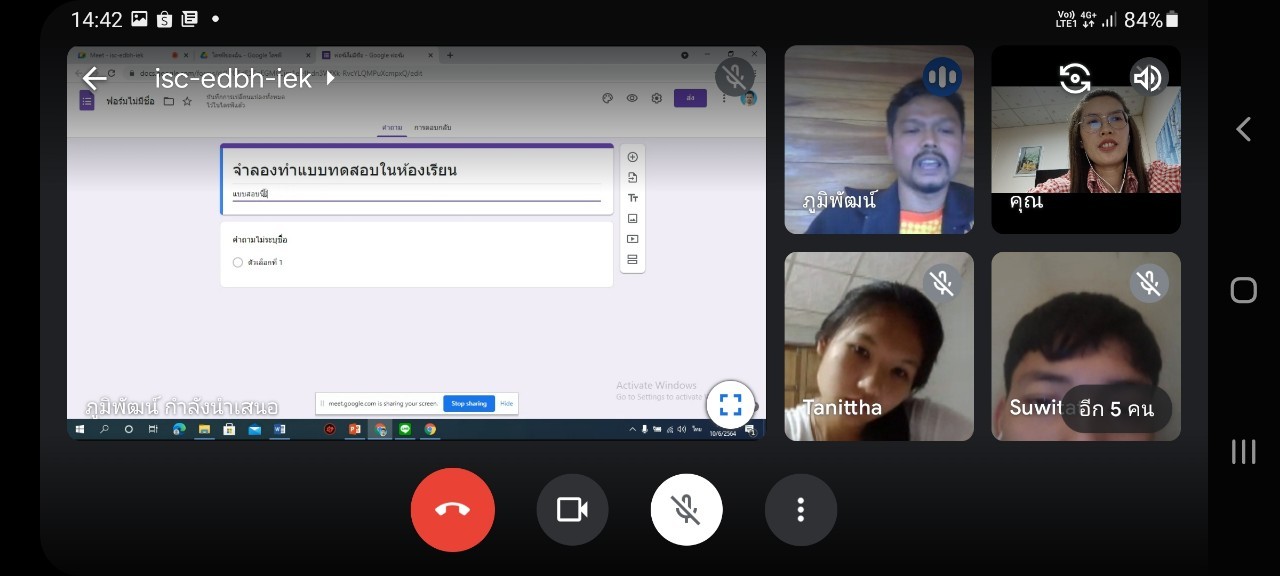Show the other participants via อีก 5 คน

click(x=1116, y=408)
